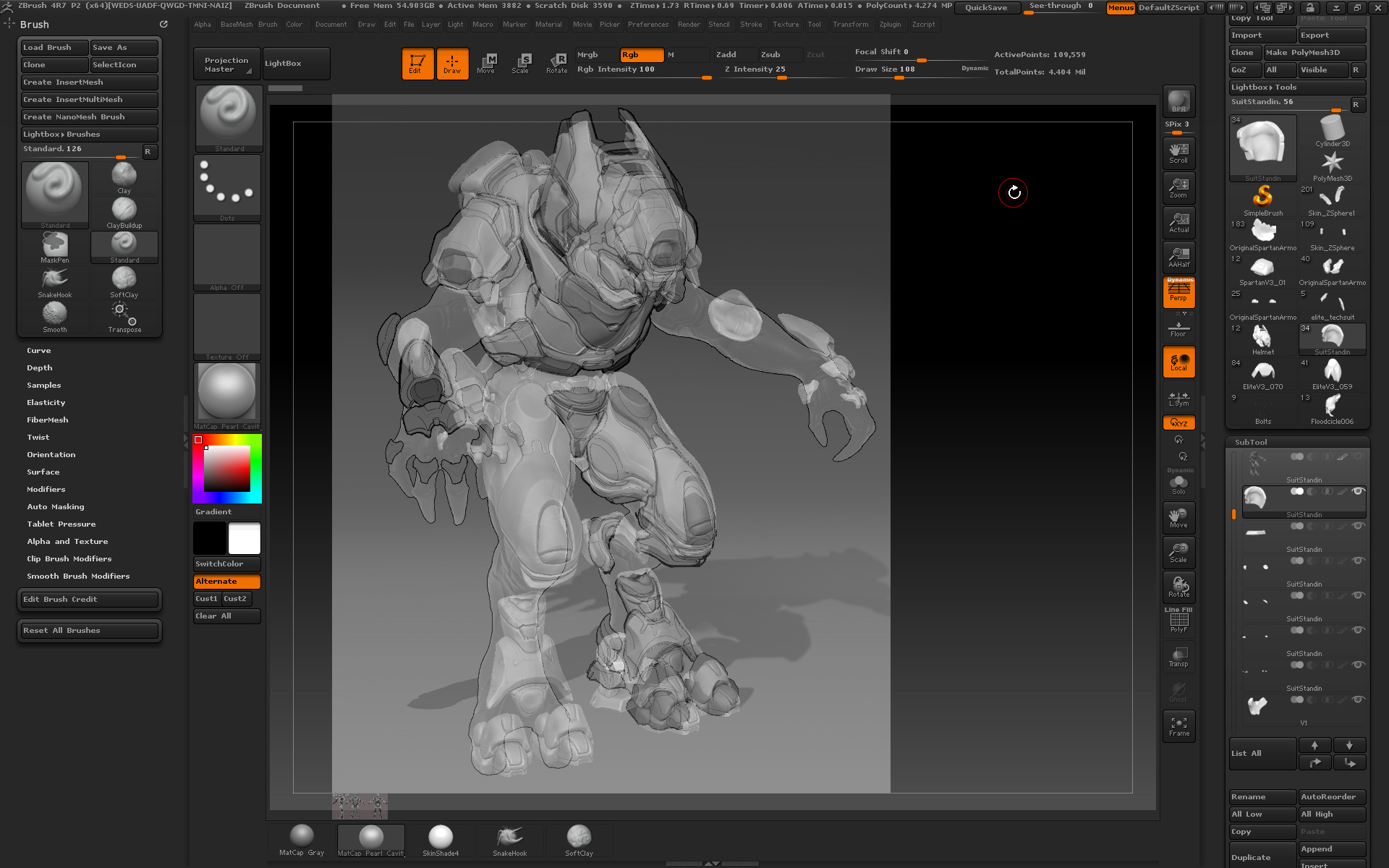
Task: Expand the FiberMesh section
Action: point(47,420)
